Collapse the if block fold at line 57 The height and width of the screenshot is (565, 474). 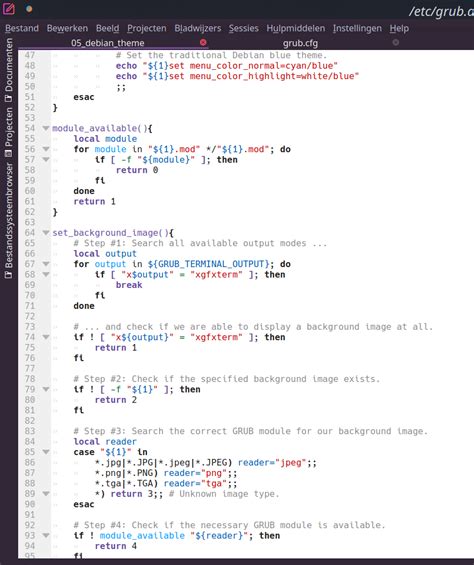pyautogui.click(x=46, y=159)
